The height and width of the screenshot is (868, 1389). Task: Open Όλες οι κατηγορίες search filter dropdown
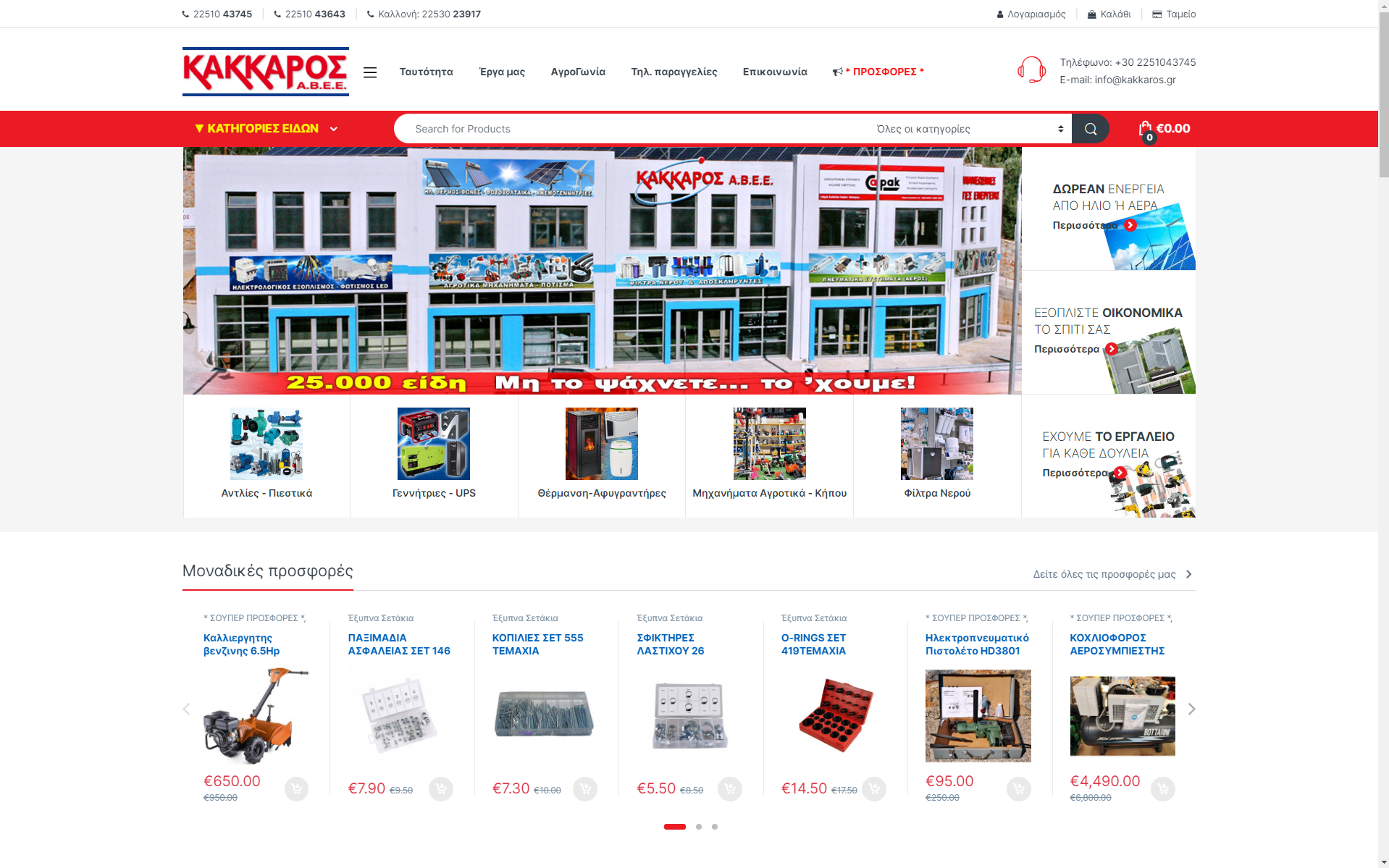[969, 129]
